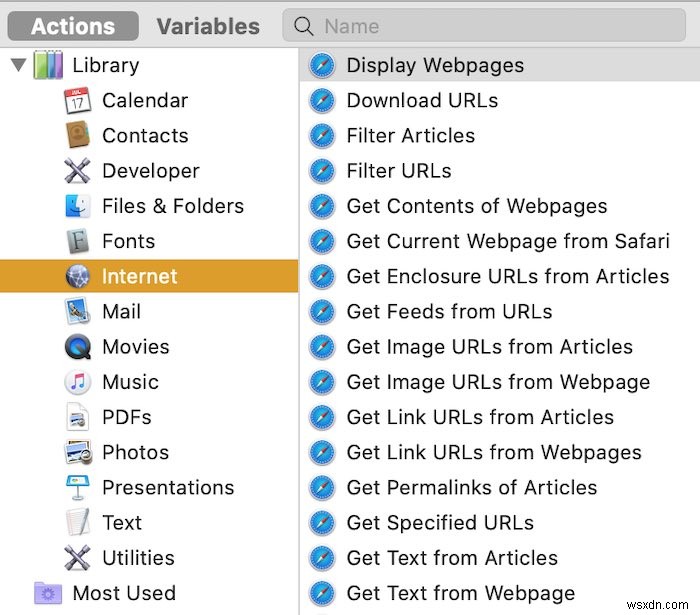This screenshot has height=615, width=700.
Task: Select the Music category label
Action: (x=130, y=382)
